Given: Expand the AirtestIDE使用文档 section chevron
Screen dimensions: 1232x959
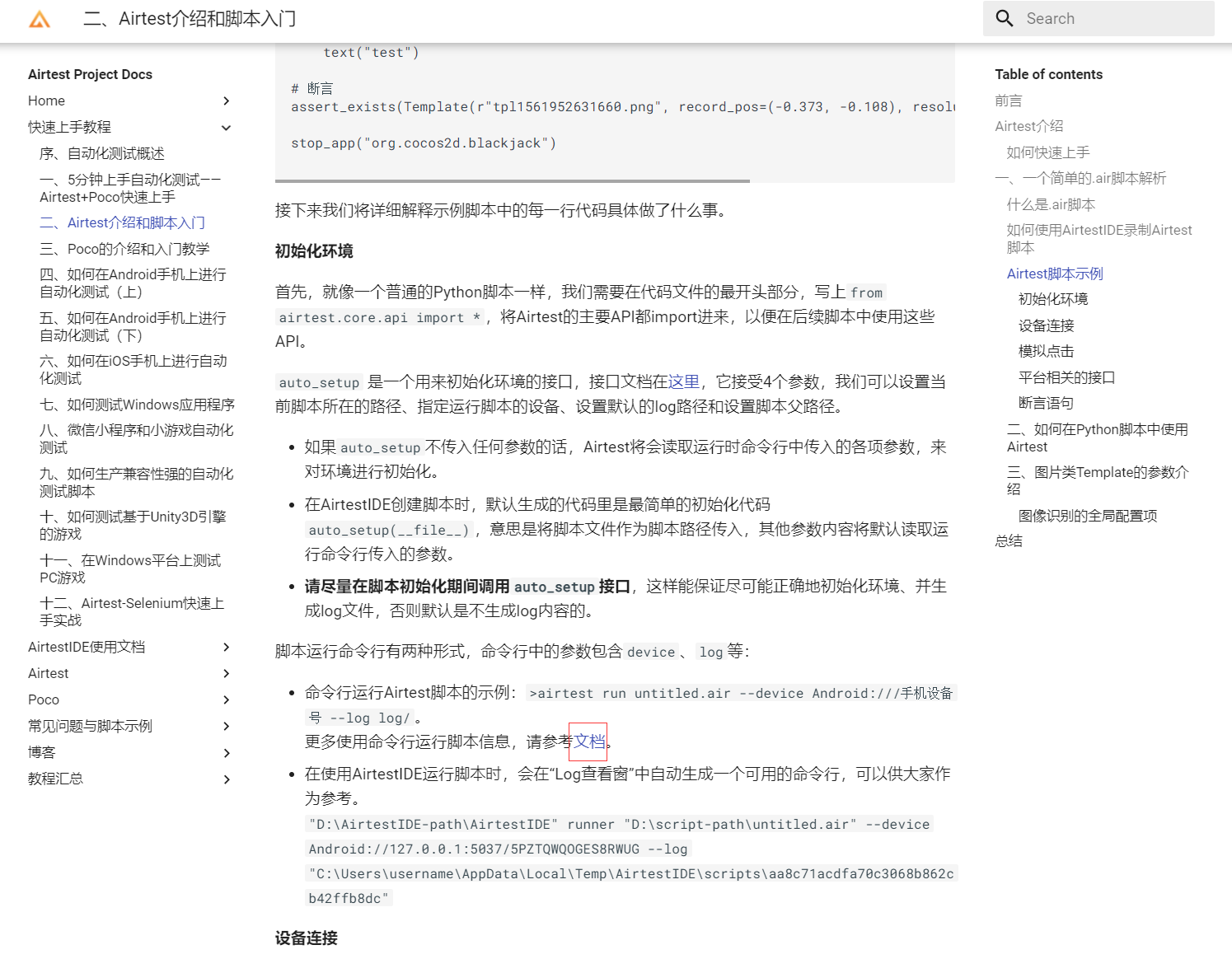Looking at the screenshot, I should (227, 648).
